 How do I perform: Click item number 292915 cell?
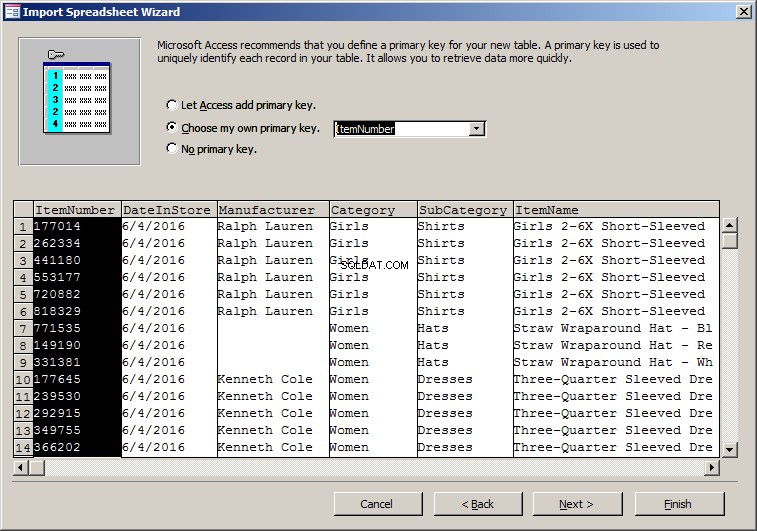pyautogui.click(x=77, y=413)
